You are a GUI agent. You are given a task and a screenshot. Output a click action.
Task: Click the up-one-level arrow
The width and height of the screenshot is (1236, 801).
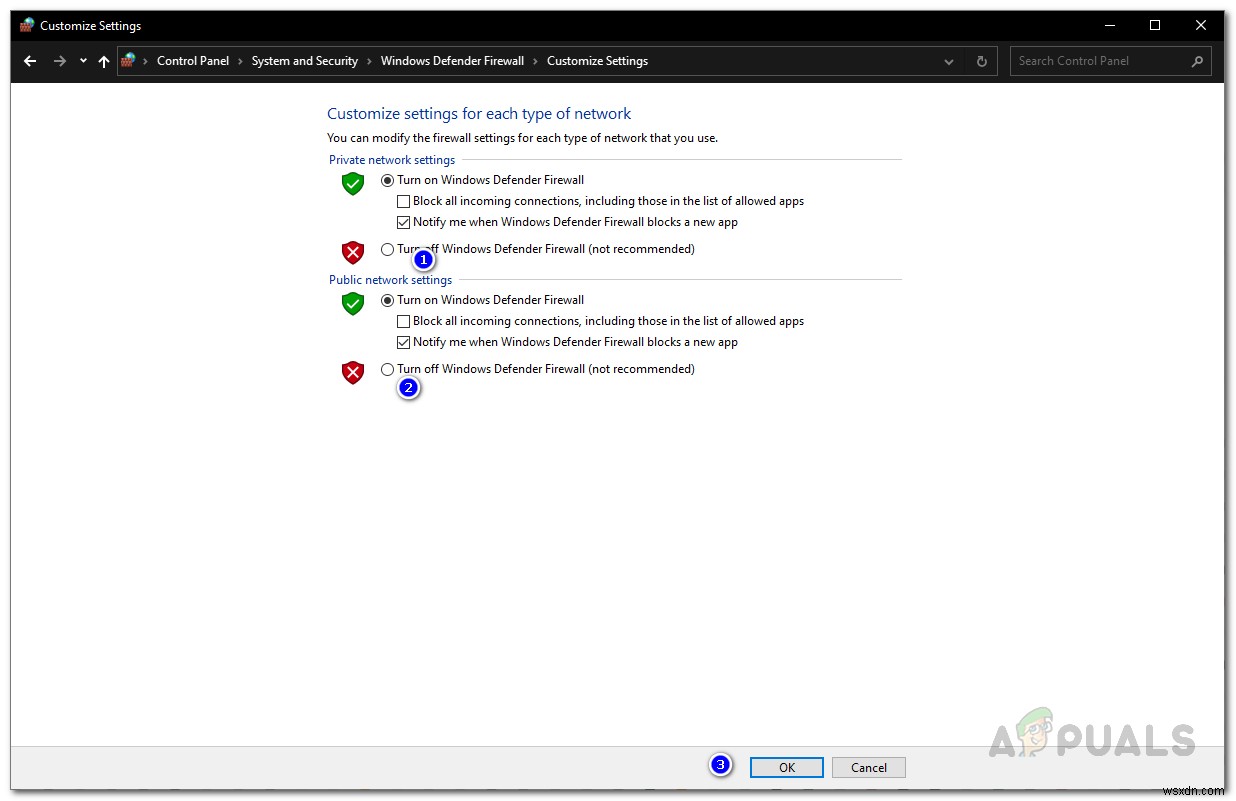click(104, 61)
